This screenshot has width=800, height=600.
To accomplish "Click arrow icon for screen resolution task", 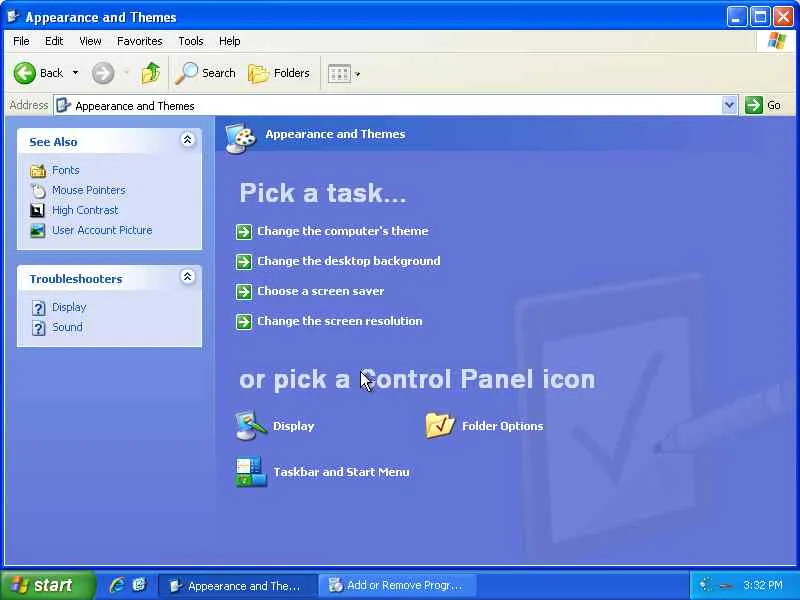I will pos(244,322).
